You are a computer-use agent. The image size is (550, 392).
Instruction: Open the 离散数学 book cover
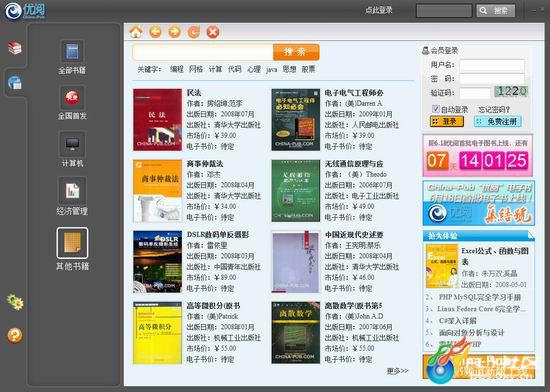tap(296, 333)
